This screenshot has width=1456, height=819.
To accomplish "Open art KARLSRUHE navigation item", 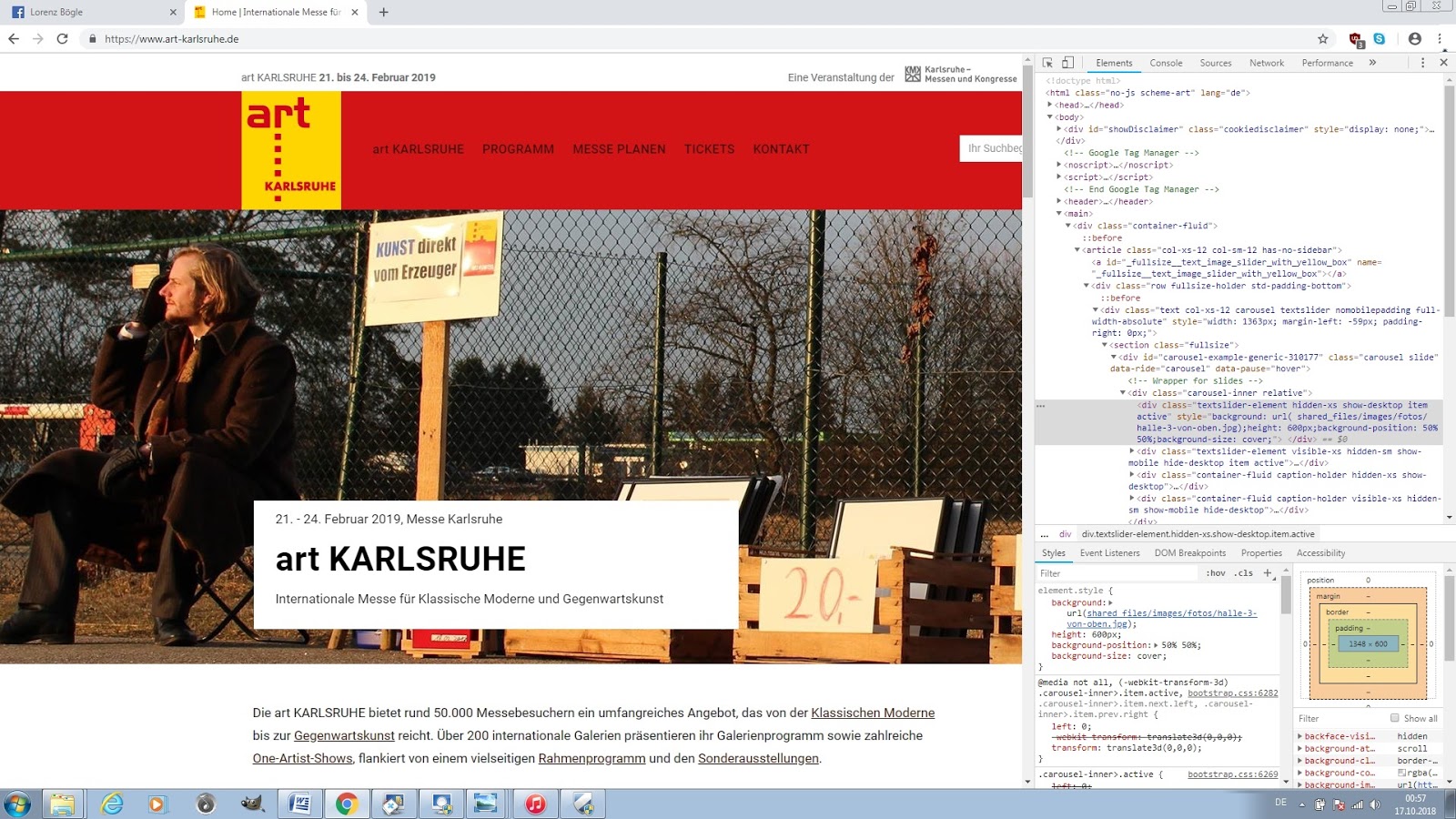I will pos(418,149).
